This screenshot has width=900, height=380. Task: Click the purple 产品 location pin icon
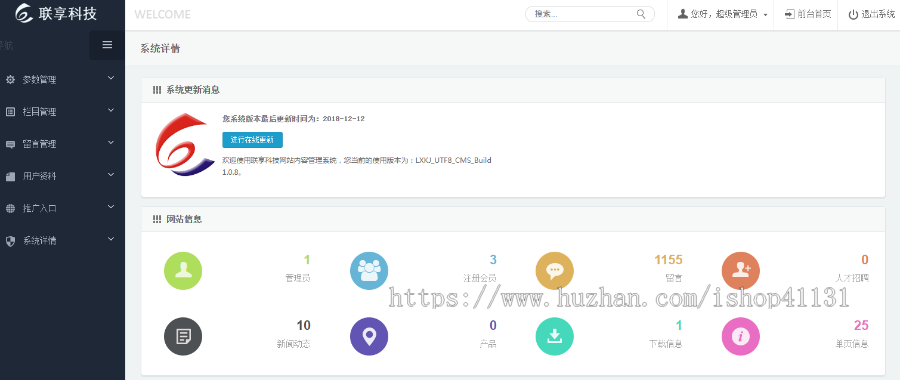pos(369,336)
